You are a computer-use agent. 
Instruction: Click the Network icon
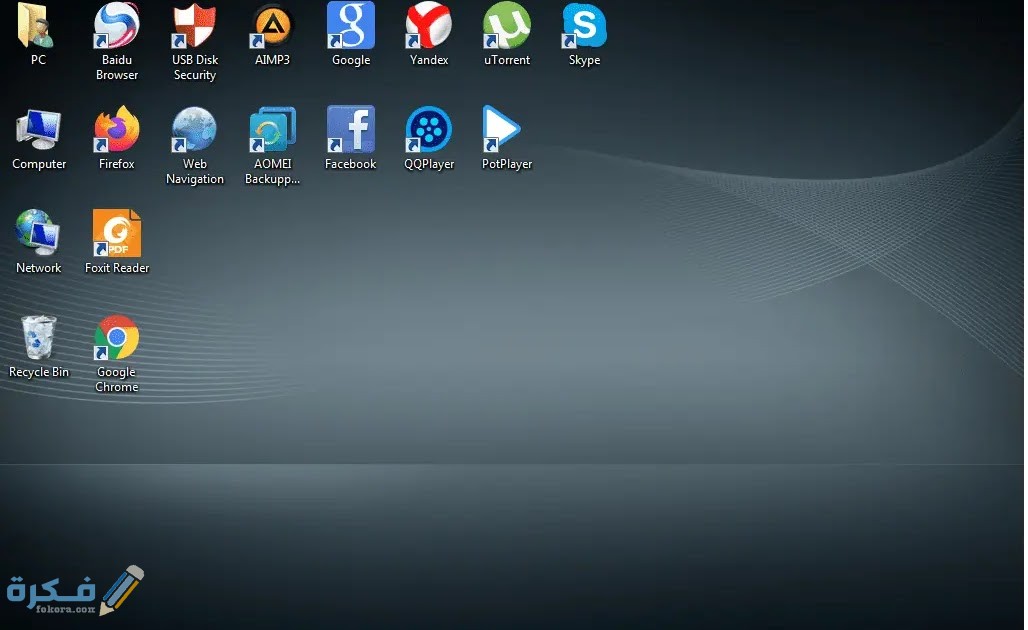[x=38, y=234]
